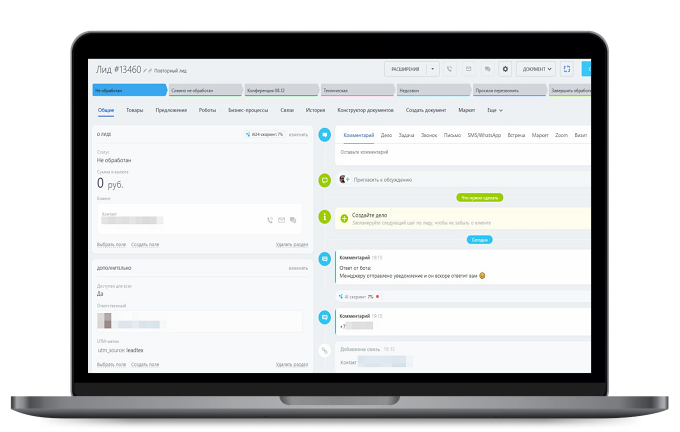Open the Документ dropdown
Image resolution: width=680 pixels, height=432 pixels.
536,69
